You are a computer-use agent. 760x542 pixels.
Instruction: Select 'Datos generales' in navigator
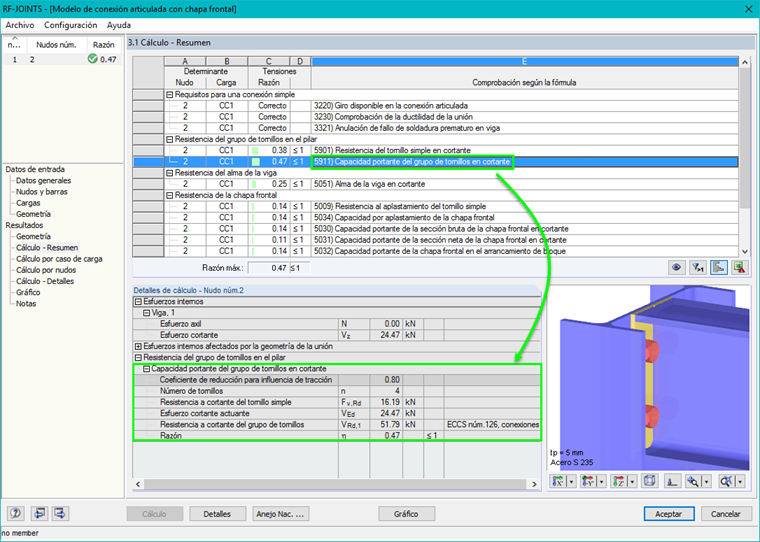[43, 180]
